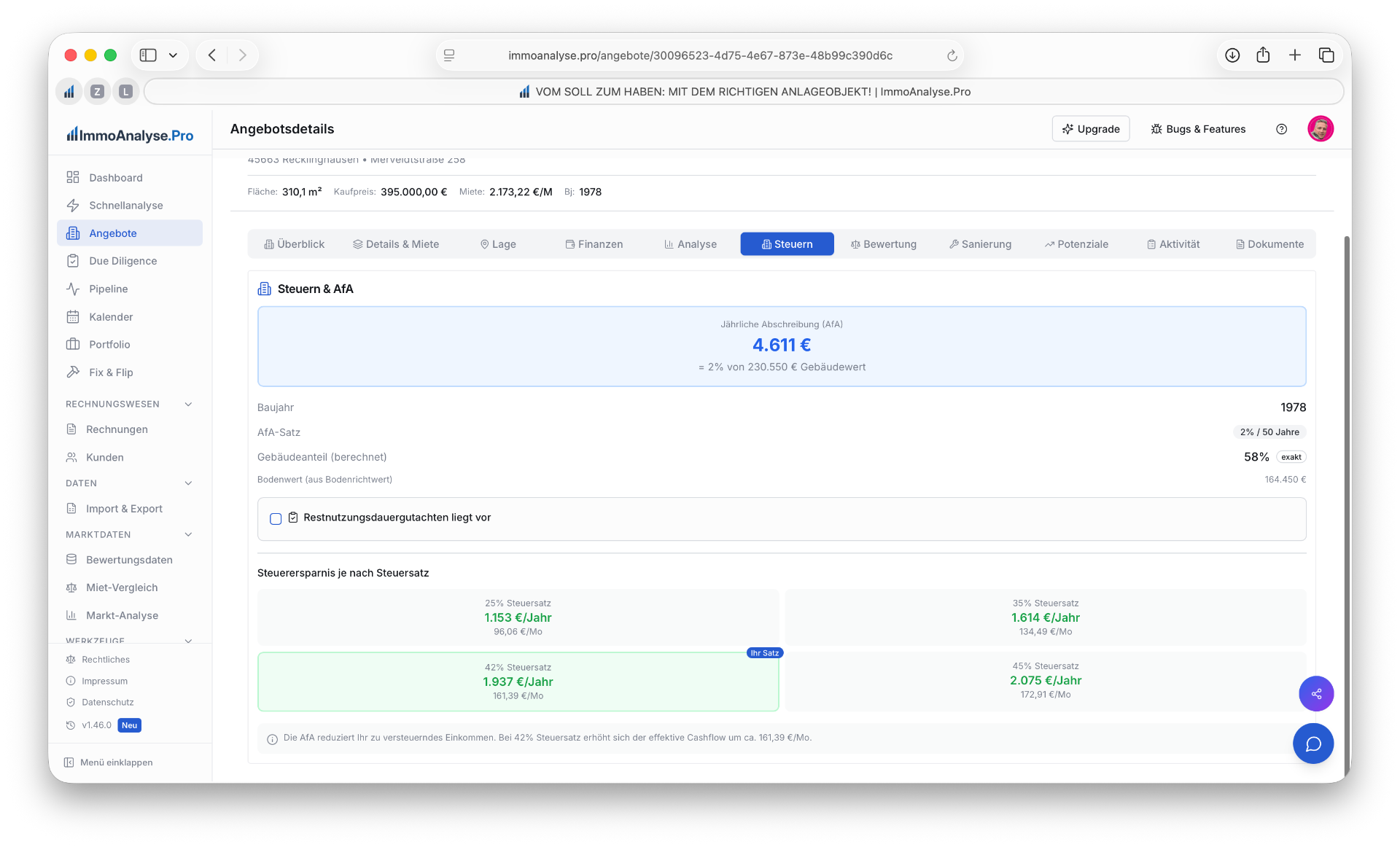Screen dimensions: 1400x847
Task: Open the chat bubble floating button
Action: coord(1313,743)
